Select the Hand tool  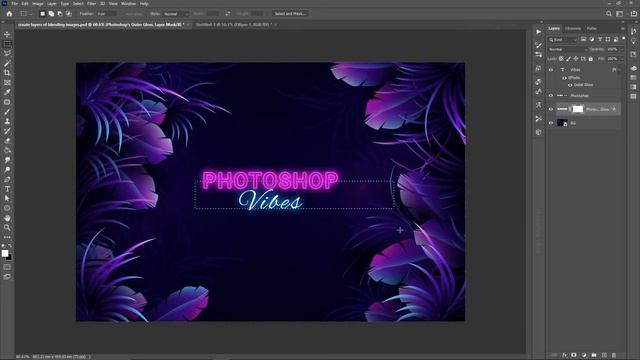tap(7, 218)
